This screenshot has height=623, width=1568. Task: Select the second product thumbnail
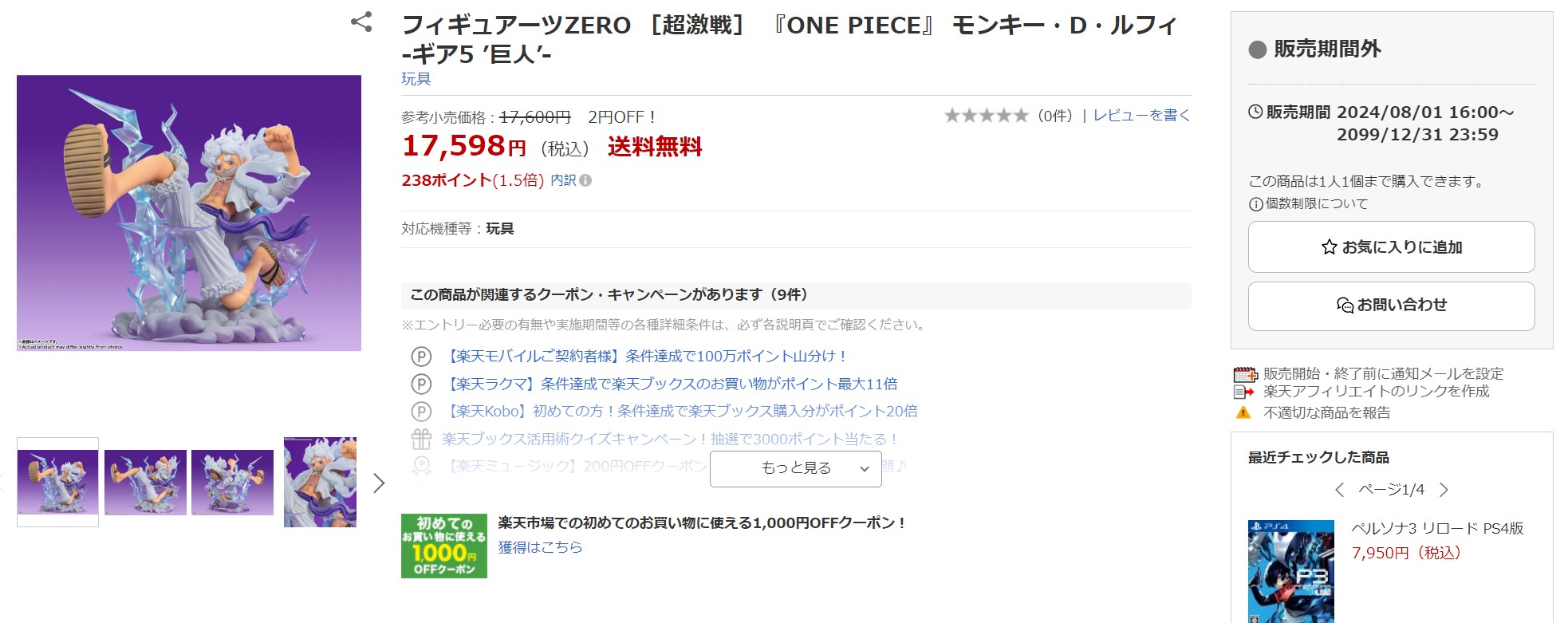tap(145, 482)
